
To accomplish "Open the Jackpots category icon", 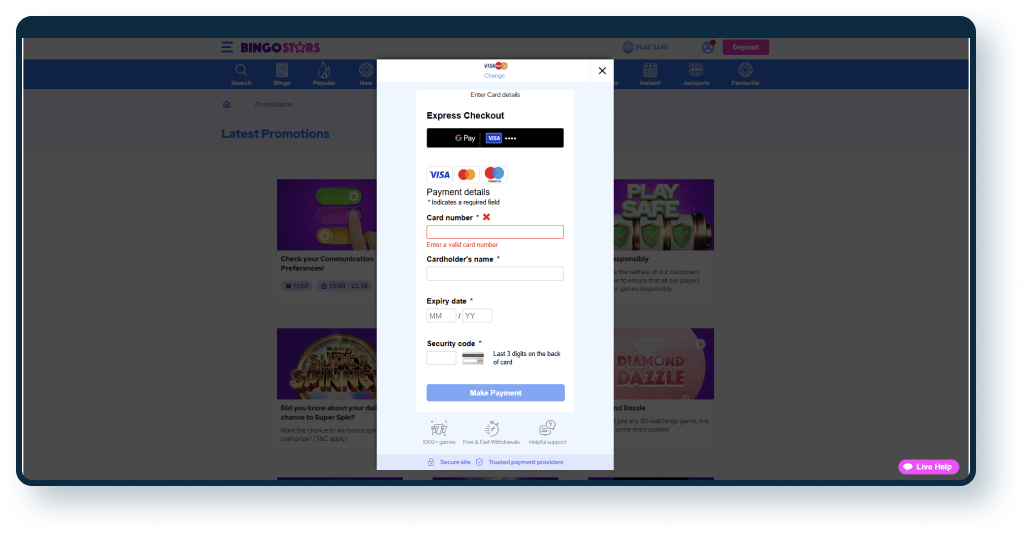I will click(x=697, y=74).
